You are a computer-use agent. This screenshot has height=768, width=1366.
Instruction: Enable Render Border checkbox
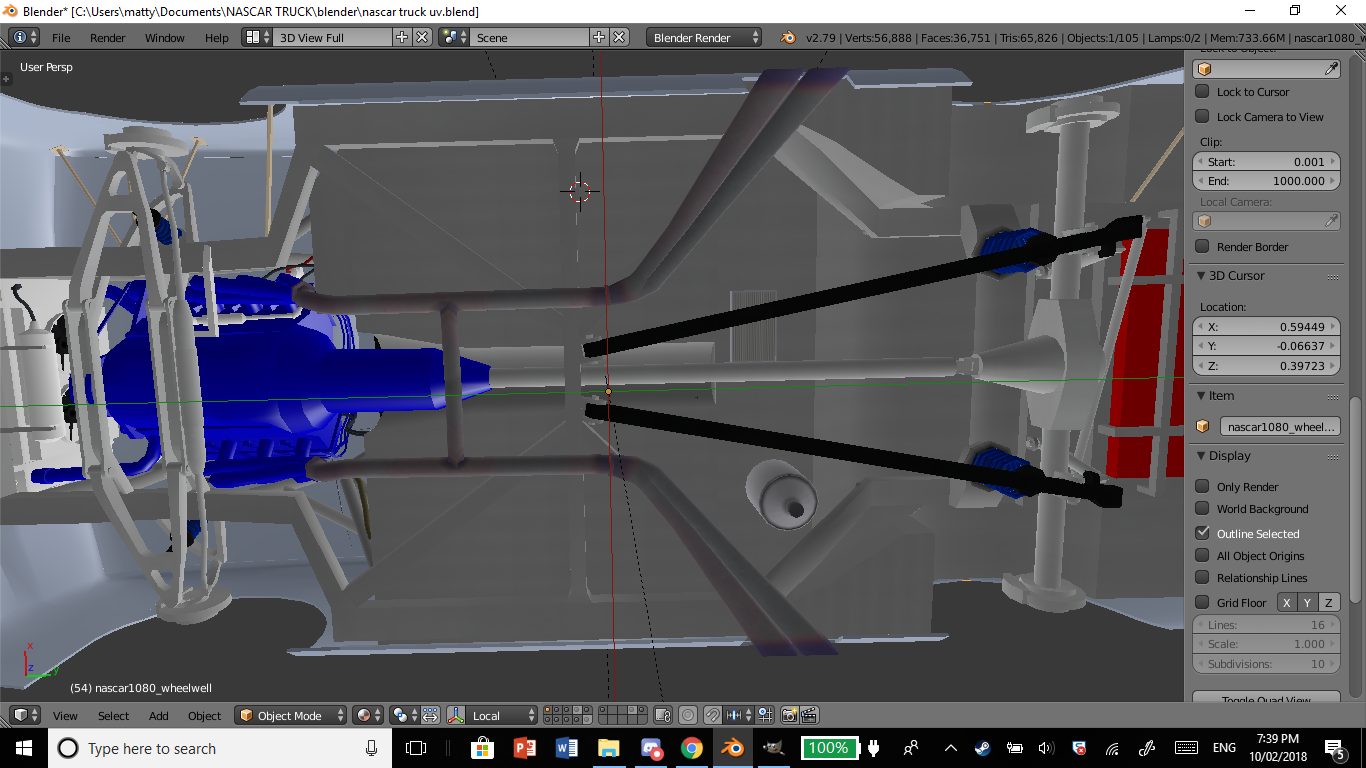[x=1202, y=246]
